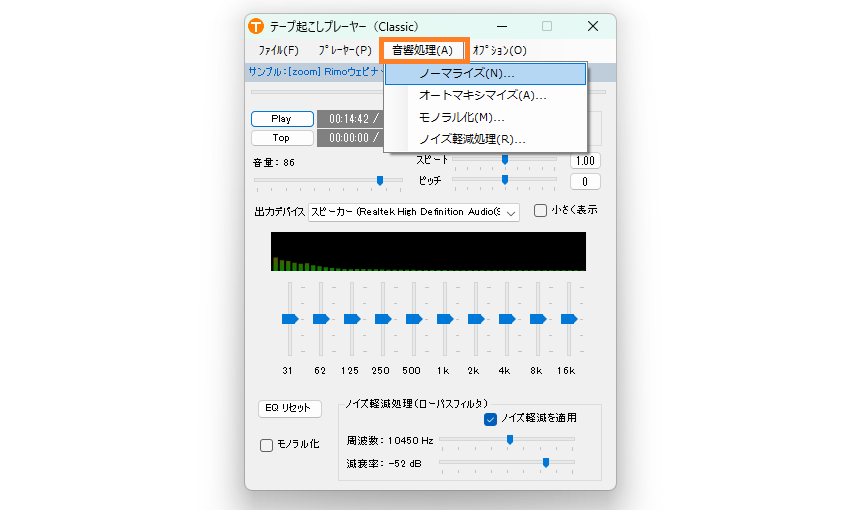Click the EQ リセット button

point(289,408)
